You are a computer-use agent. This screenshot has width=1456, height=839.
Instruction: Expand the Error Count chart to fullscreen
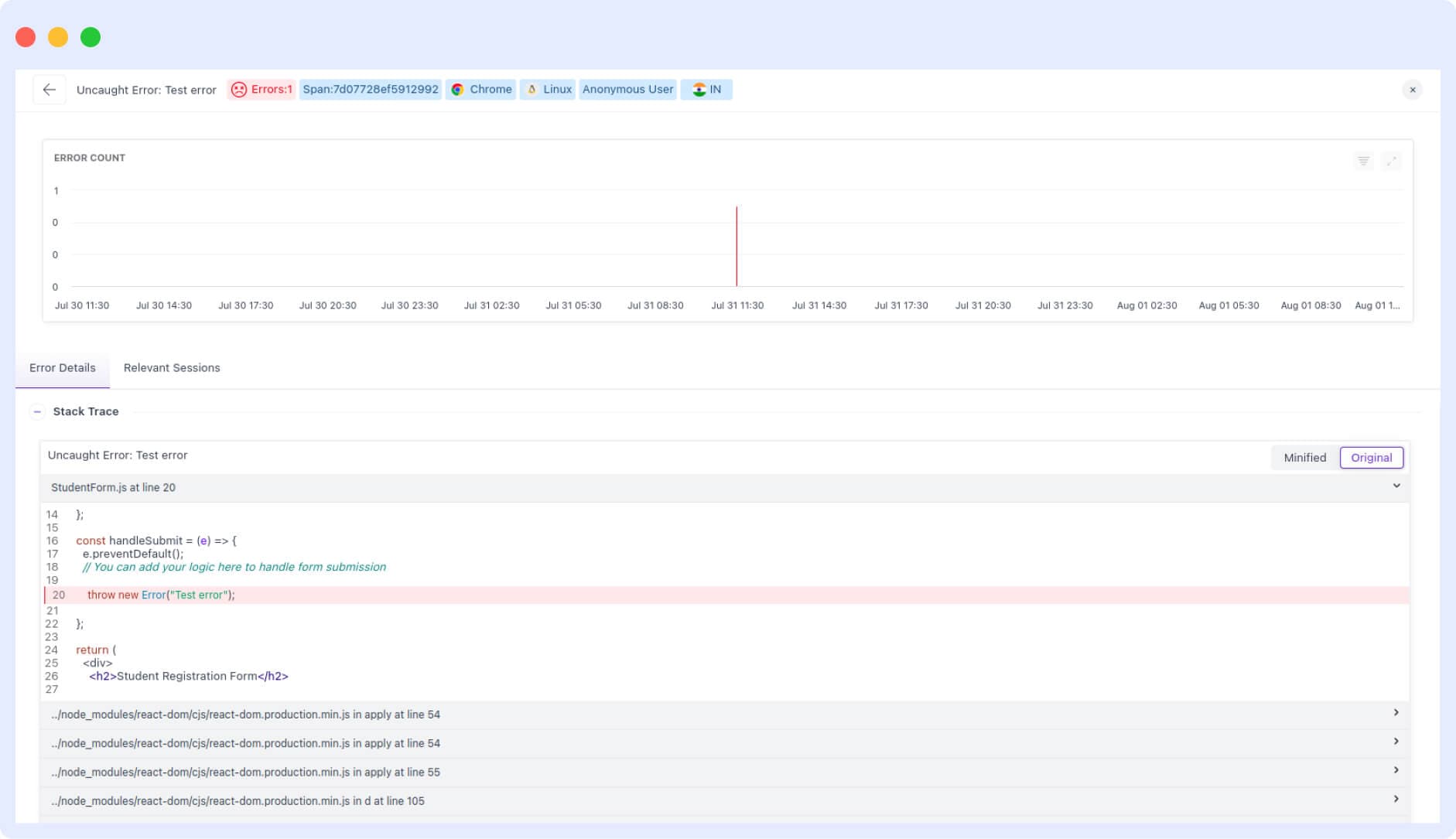1391,161
